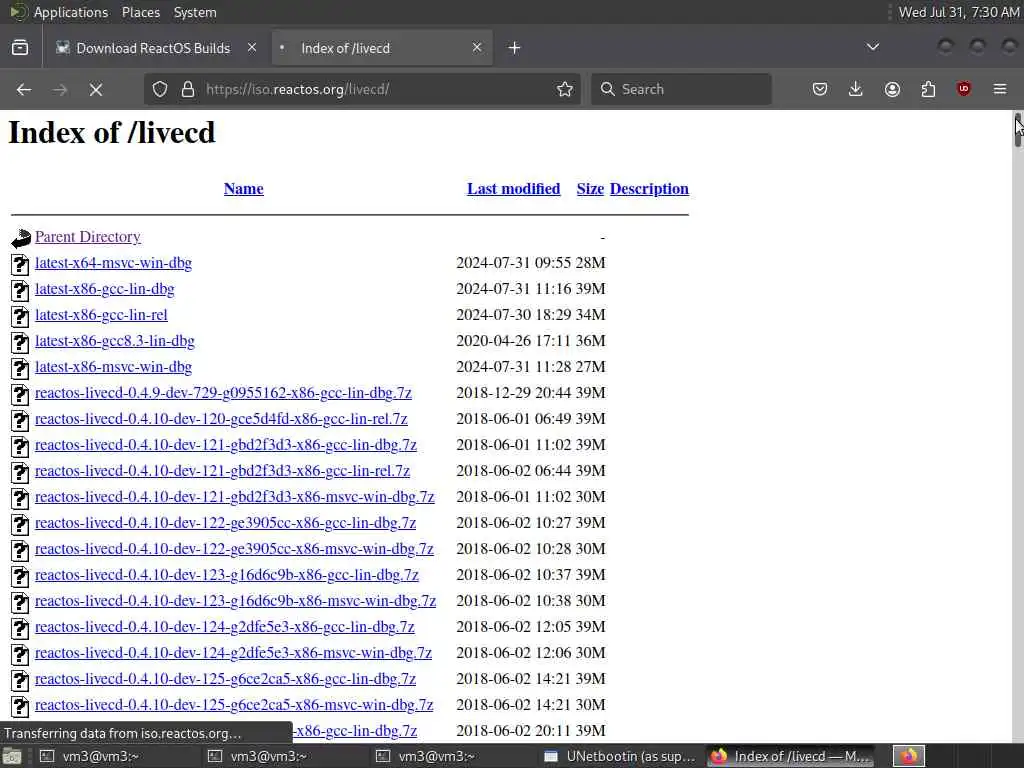Image resolution: width=1024 pixels, height=768 pixels.
Task: Open the Pocket save icon
Action: (820, 89)
